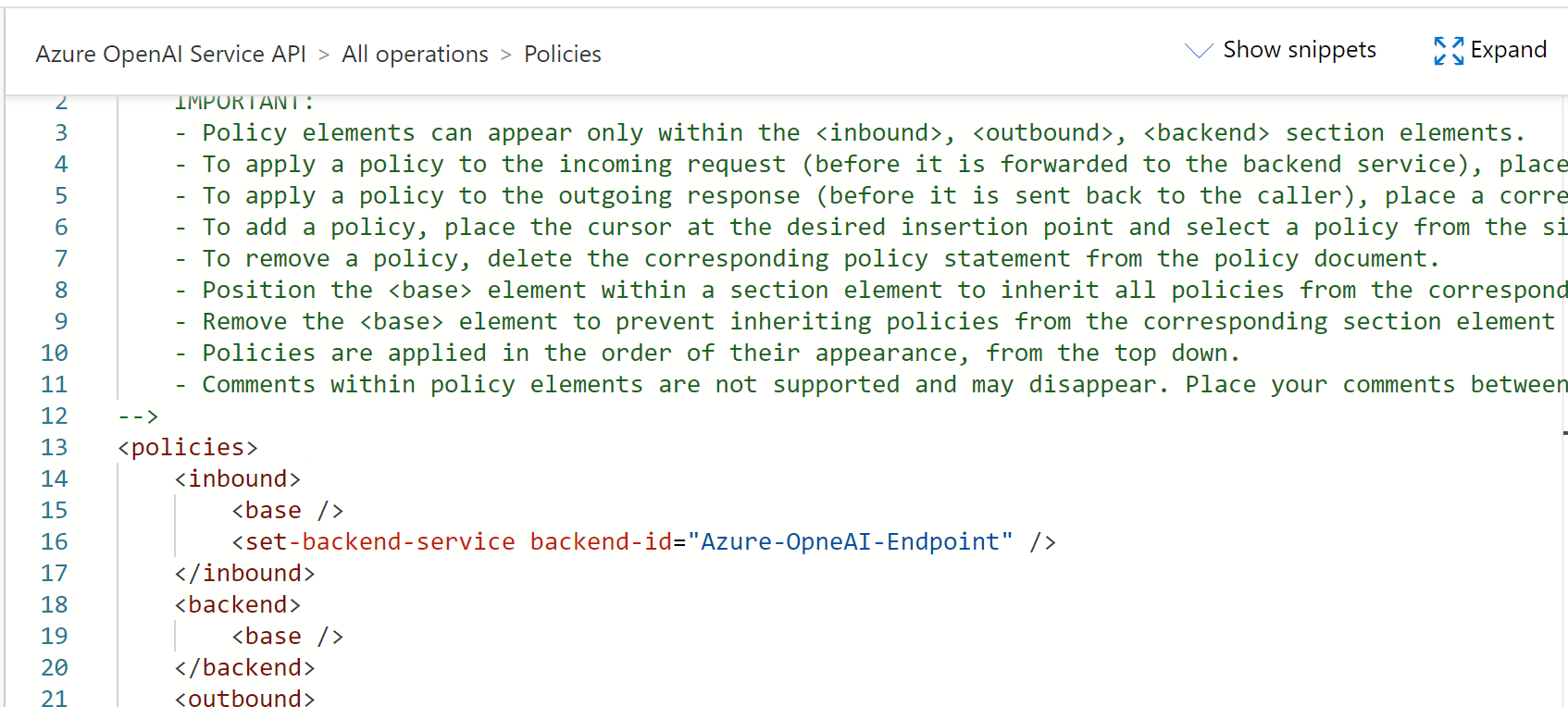This screenshot has height=707, width=1568.
Task: Click line number 10 in gutter
Action: pos(55,353)
